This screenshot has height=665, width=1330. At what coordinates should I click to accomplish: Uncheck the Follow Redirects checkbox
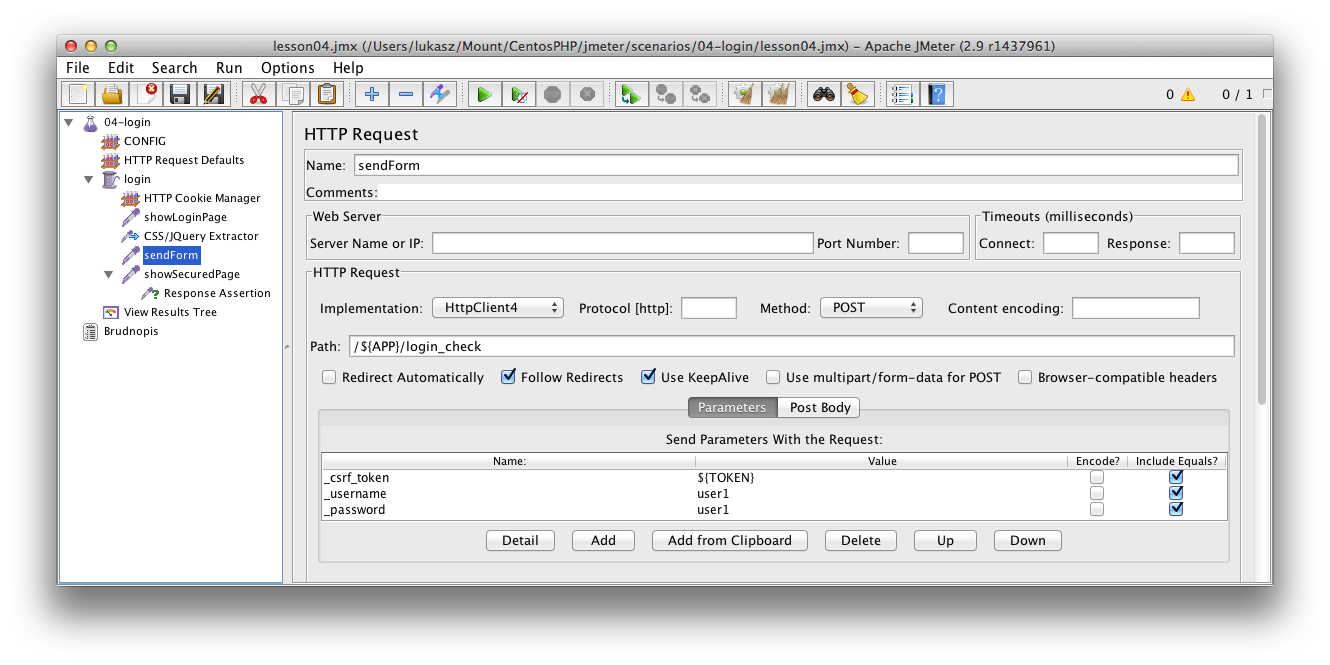(x=508, y=377)
